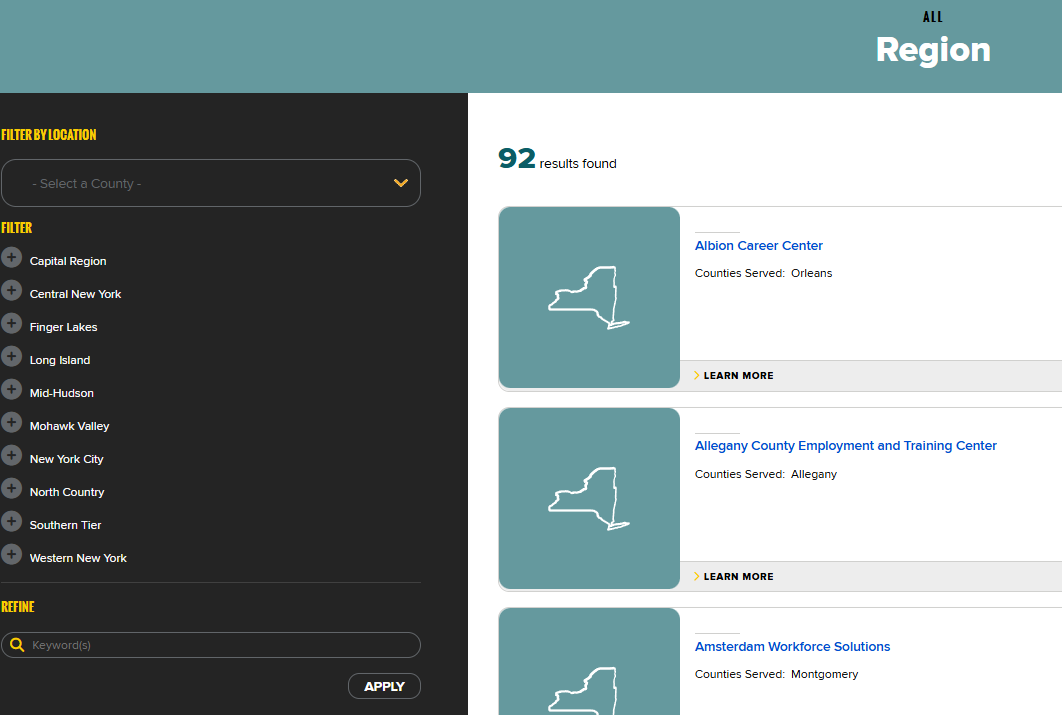Click Learn More under Albion Career Center
The image size is (1062, 715).
coord(738,376)
